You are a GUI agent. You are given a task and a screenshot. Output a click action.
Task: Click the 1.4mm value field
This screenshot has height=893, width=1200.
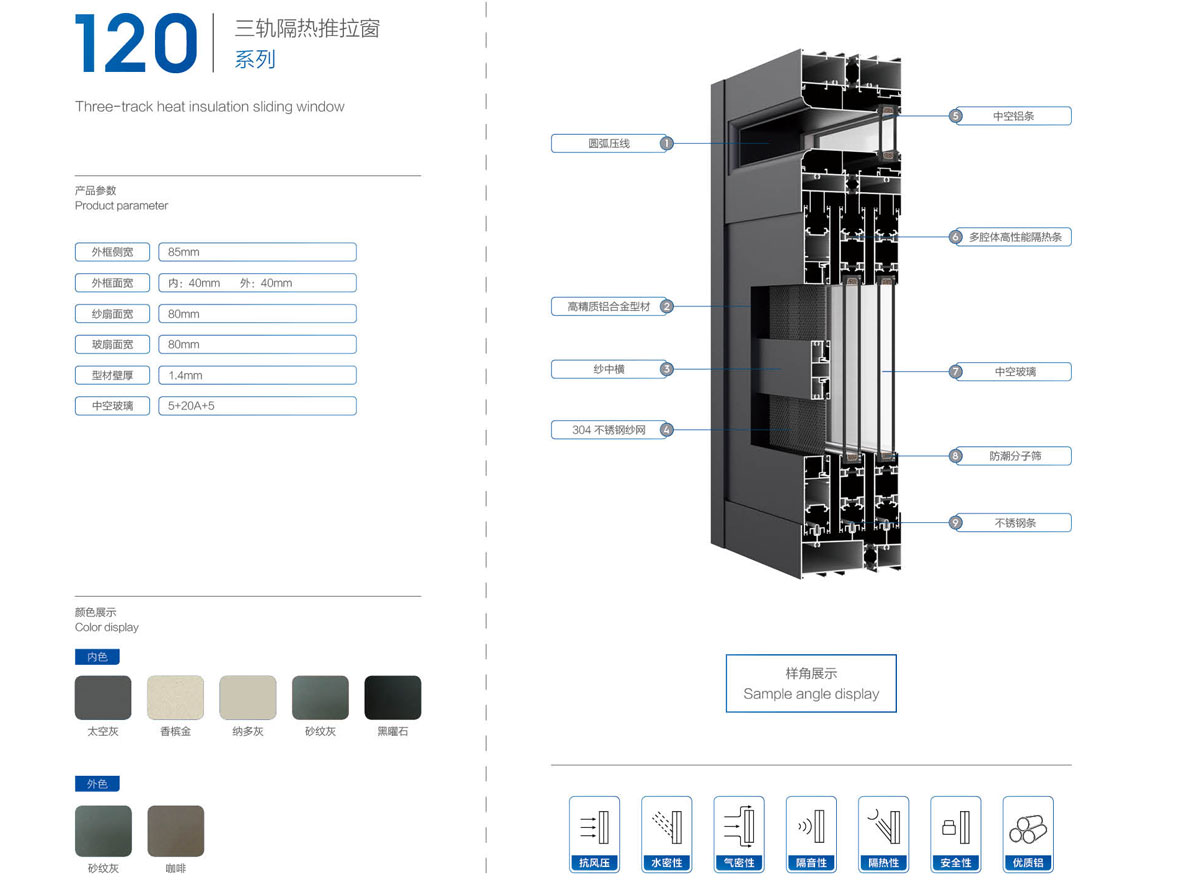(257, 375)
